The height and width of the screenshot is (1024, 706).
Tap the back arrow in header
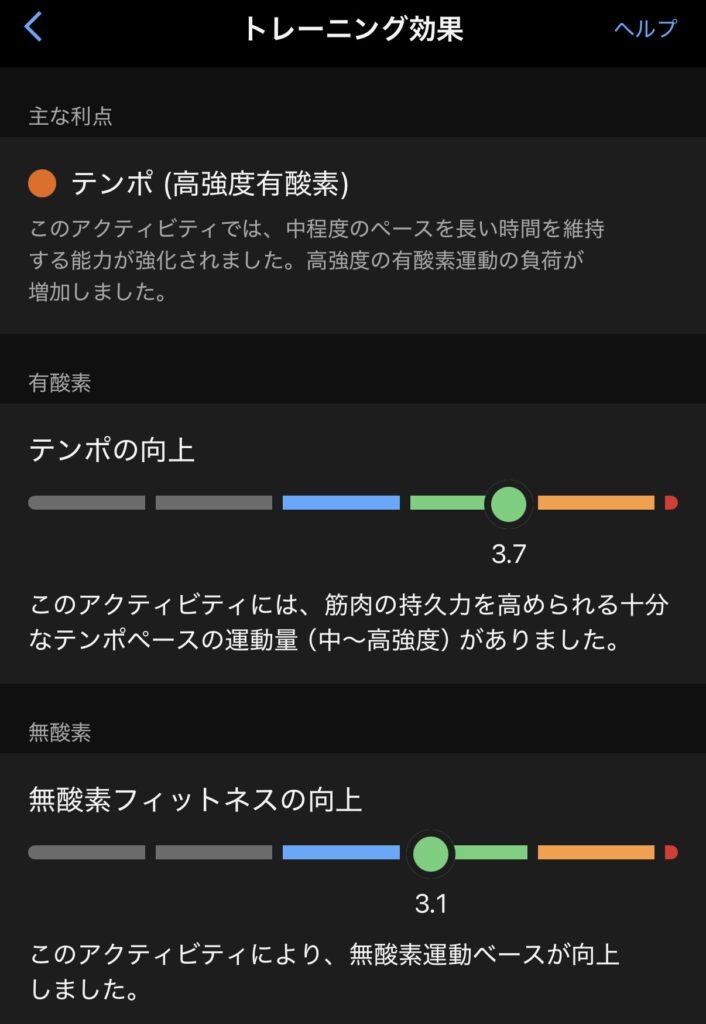pyautogui.click(x=33, y=27)
